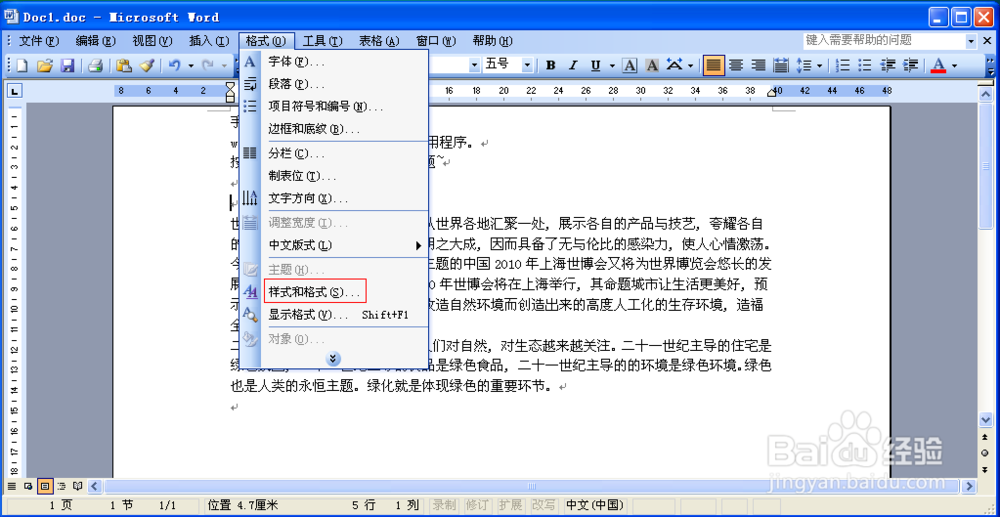Open the underline style dropdown arrow
Viewport: 1000px width, 517px height.
[612, 65]
